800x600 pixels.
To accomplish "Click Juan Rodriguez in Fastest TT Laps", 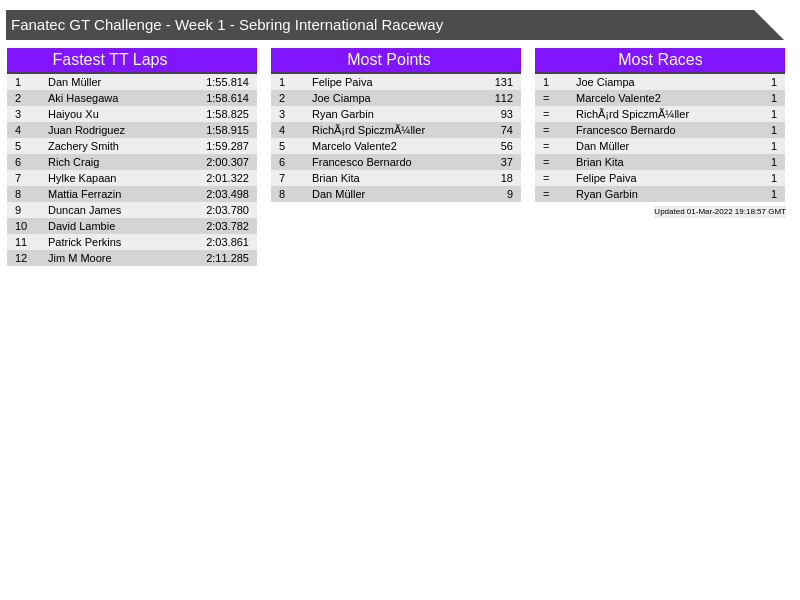I will click(86, 130).
